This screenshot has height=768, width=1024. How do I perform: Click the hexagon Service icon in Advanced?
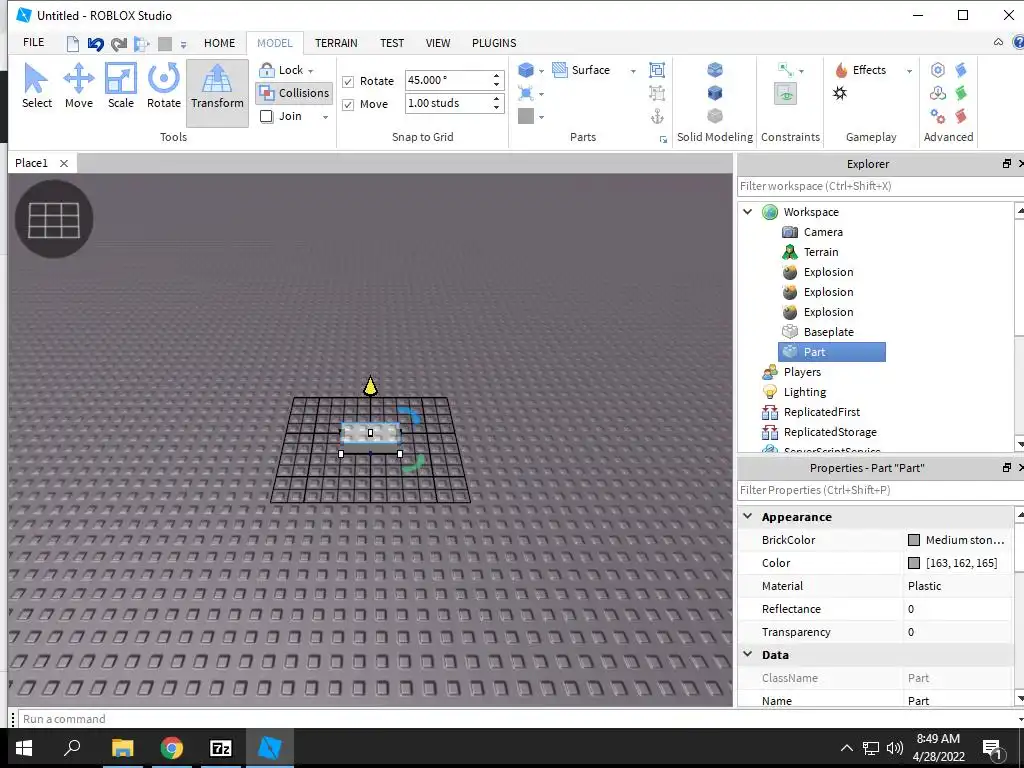coord(938,70)
